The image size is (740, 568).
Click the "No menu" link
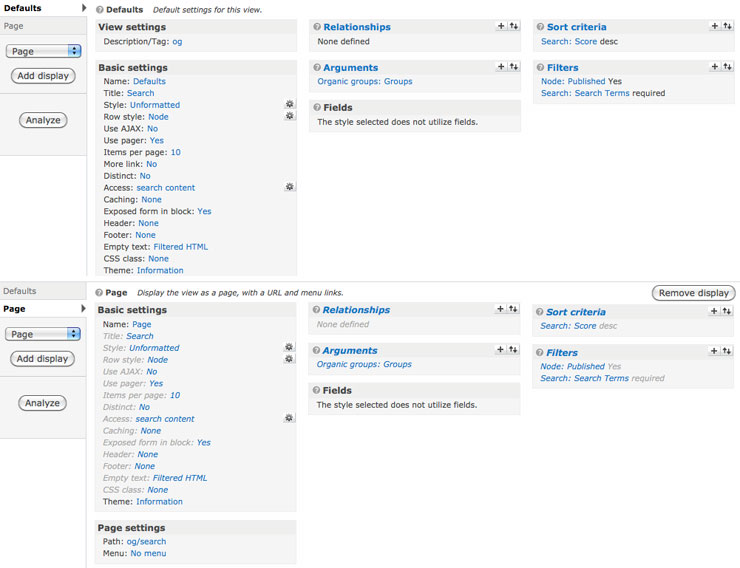148,553
